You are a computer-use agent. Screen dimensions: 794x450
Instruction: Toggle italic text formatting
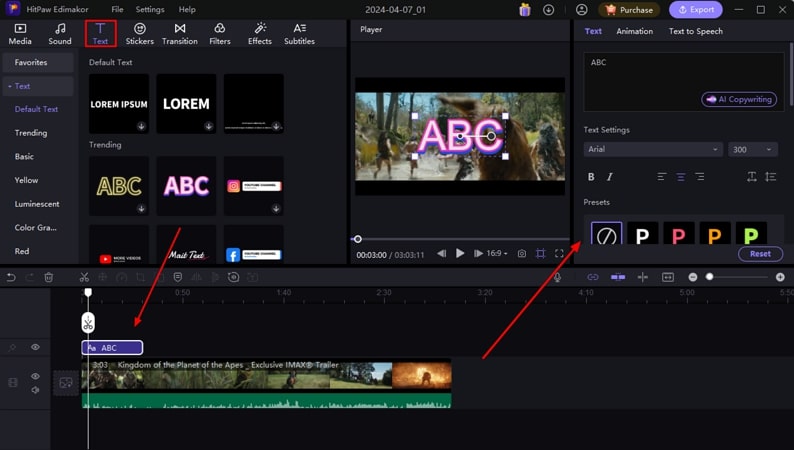coord(610,177)
